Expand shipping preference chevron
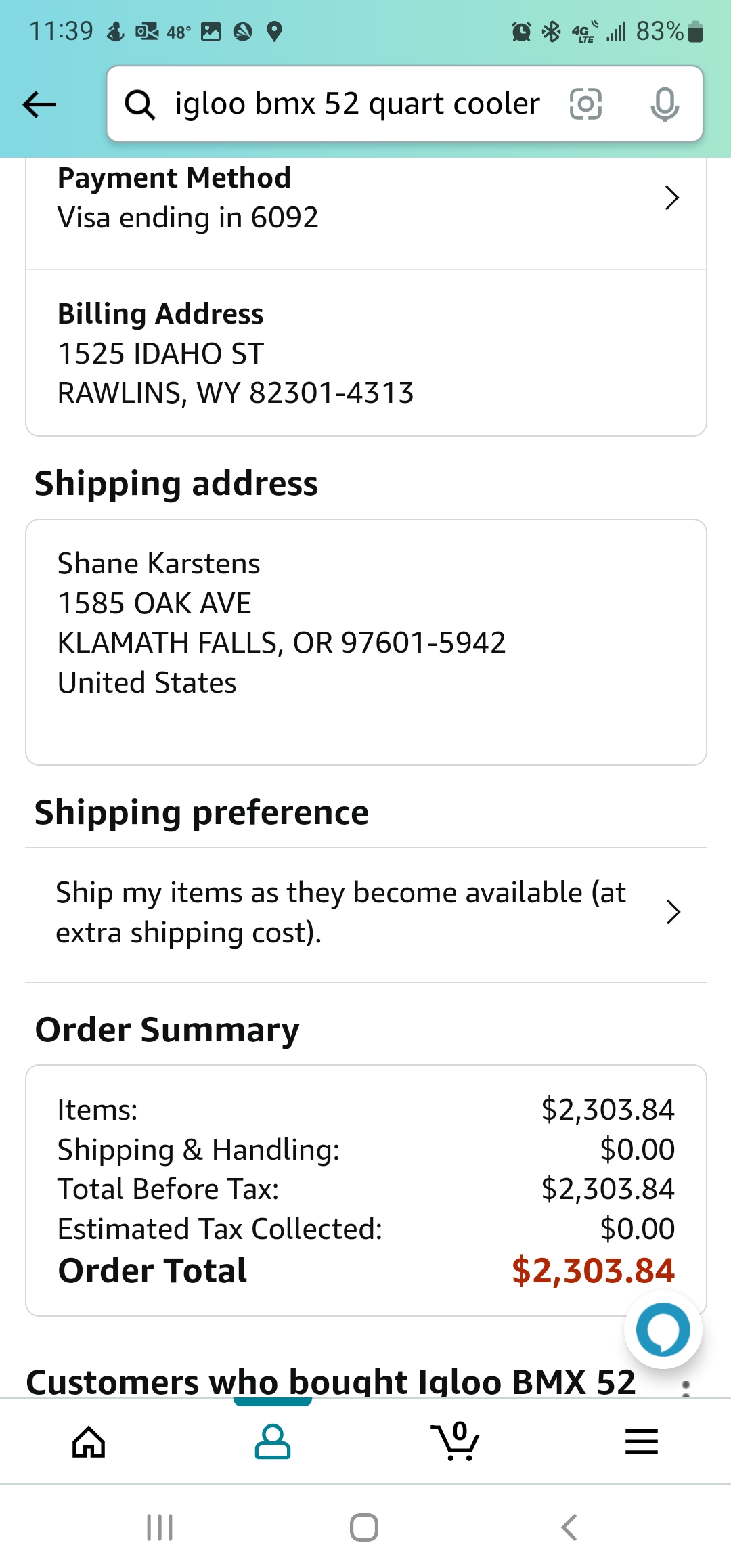 click(x=673, y=912)
